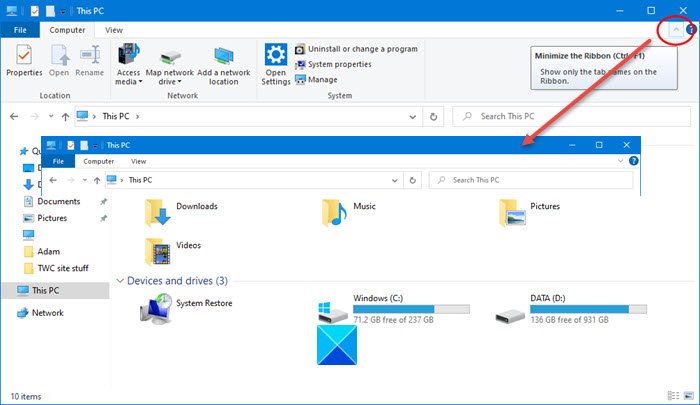The height and width of the screenshot is (405, 700).
Task: Open the File tab in the back window
Action: [20, 30]
